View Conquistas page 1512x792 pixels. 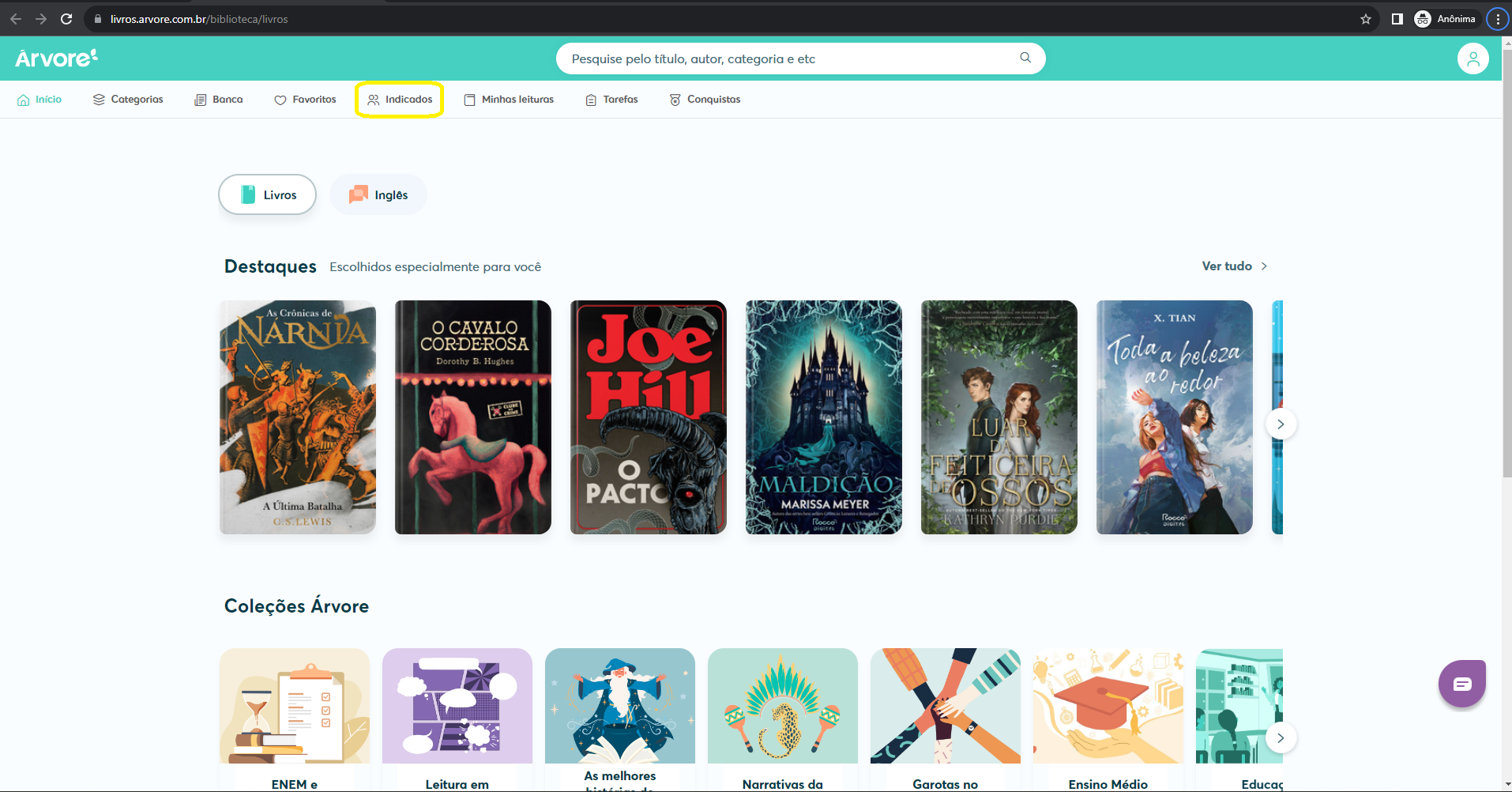[705, 100]
